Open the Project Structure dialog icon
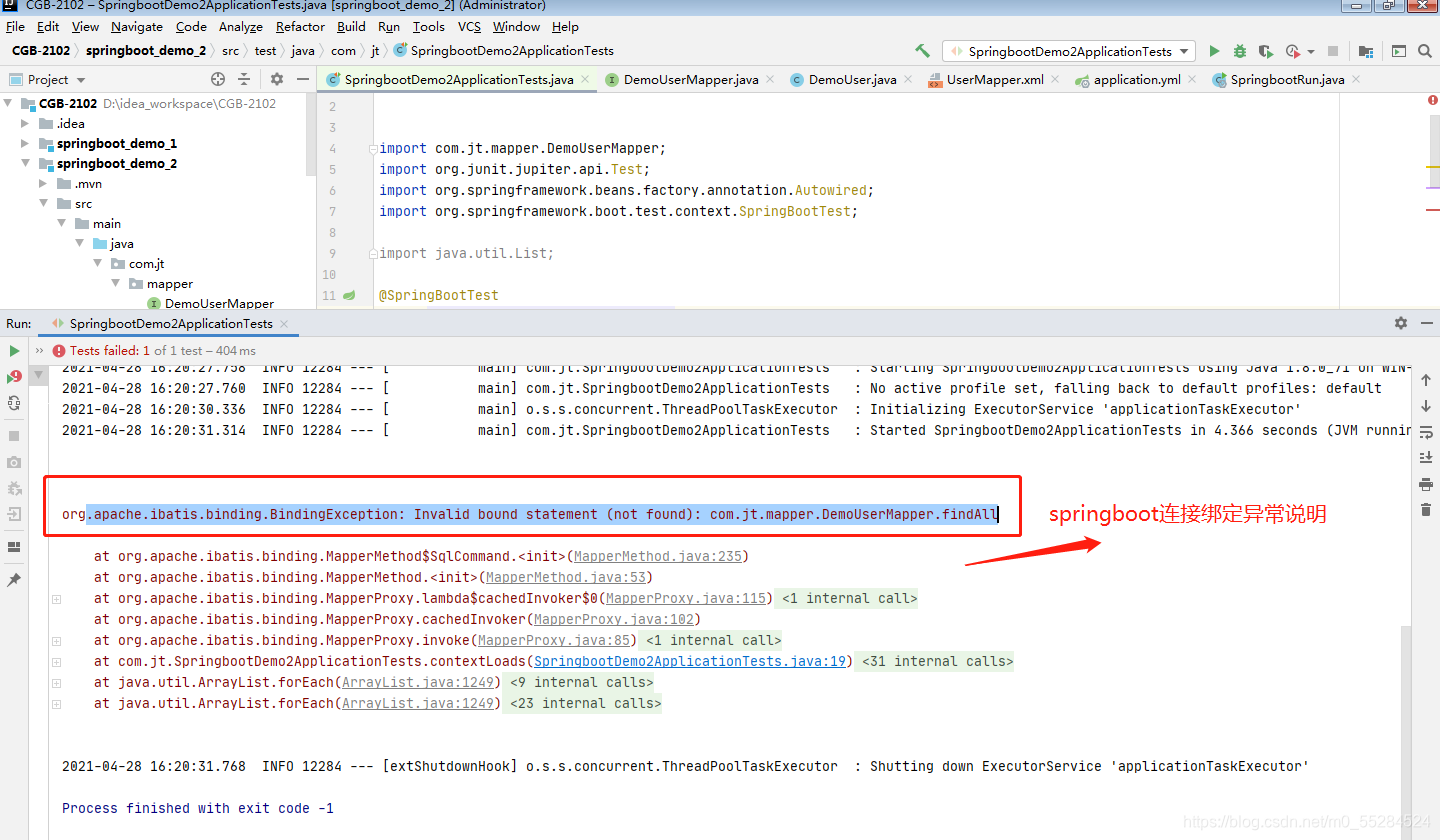1440x840 pixels. pyautogui.click(x=1366, y=51)
